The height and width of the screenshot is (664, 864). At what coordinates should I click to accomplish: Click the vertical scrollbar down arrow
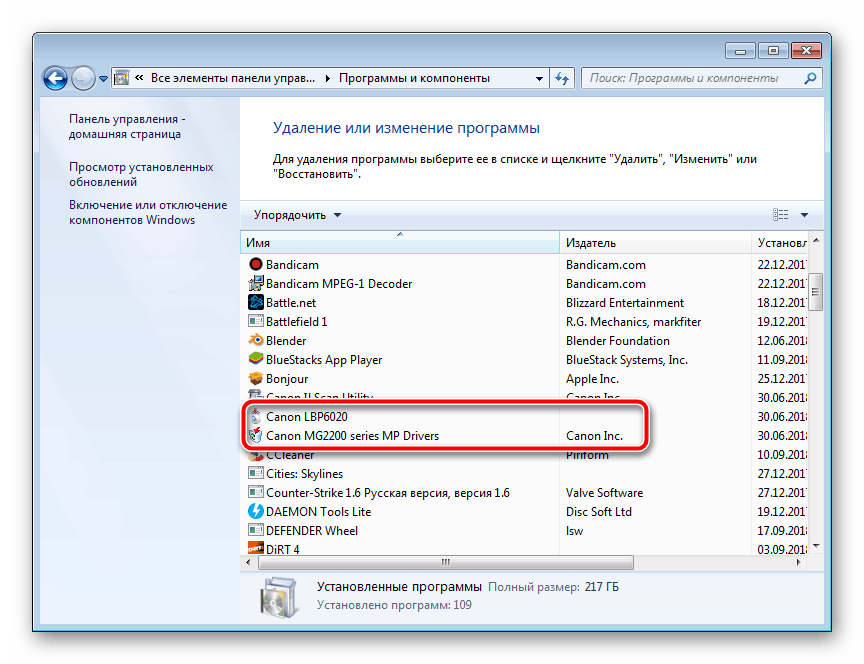[816, 546]
